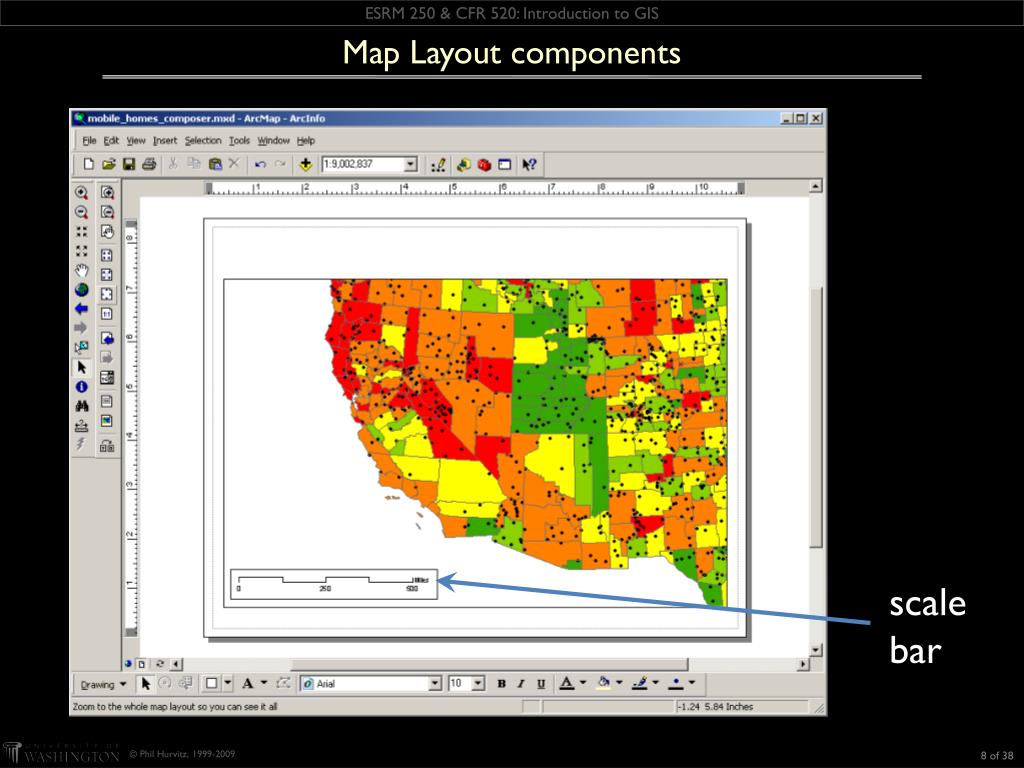This screenshot has width=1024, height=768.
Task: Select the Select Features tool
Action: (x=81, y=347)
